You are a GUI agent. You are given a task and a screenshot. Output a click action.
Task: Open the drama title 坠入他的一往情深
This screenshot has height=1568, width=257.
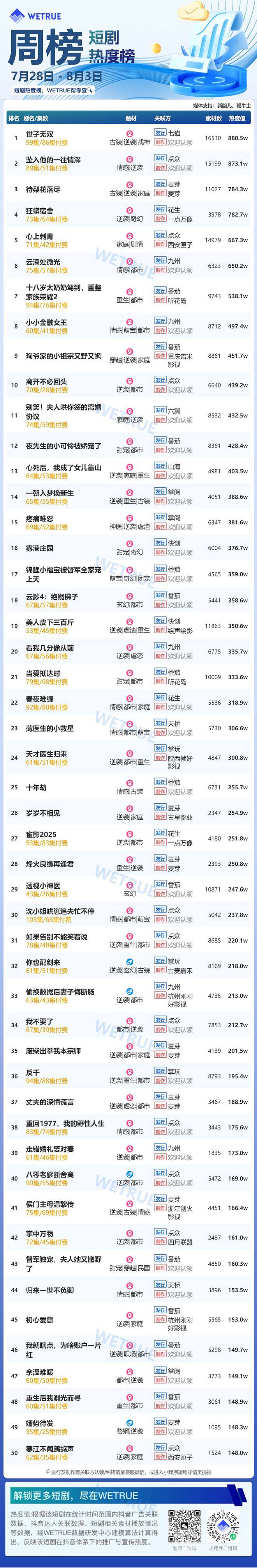[53, 160]
